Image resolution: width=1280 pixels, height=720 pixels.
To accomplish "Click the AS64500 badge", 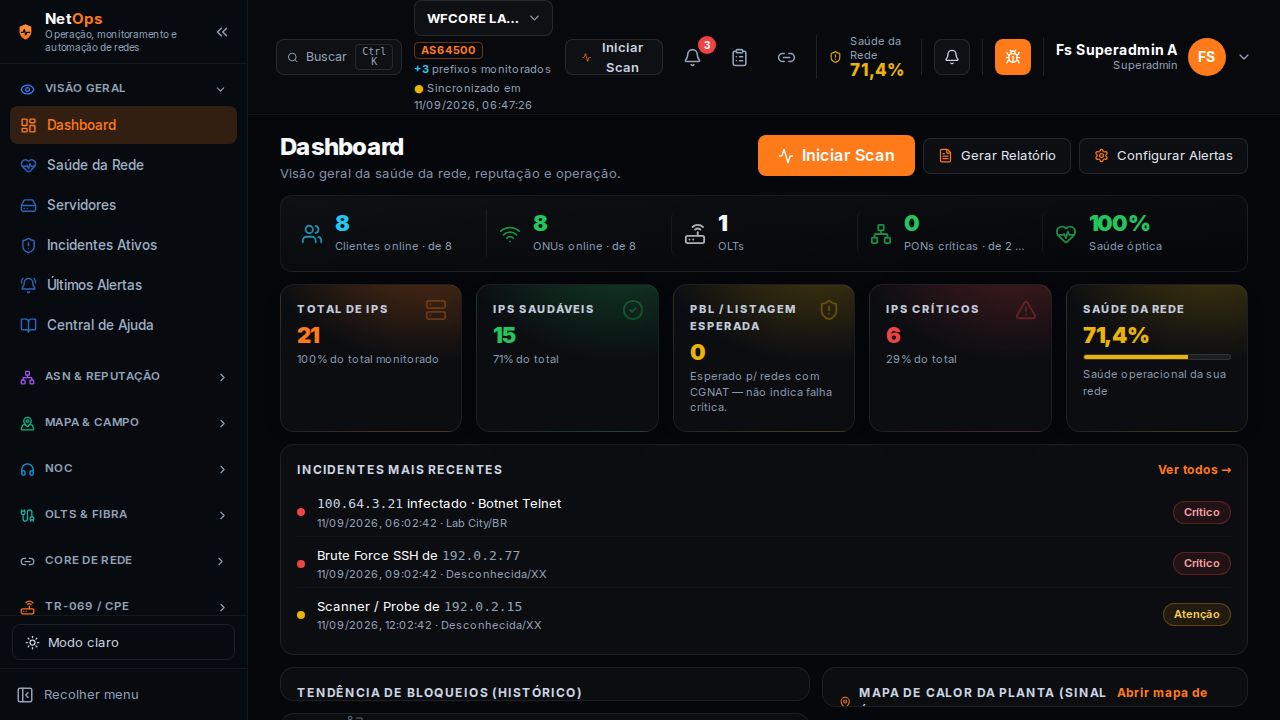I will 449,50.
